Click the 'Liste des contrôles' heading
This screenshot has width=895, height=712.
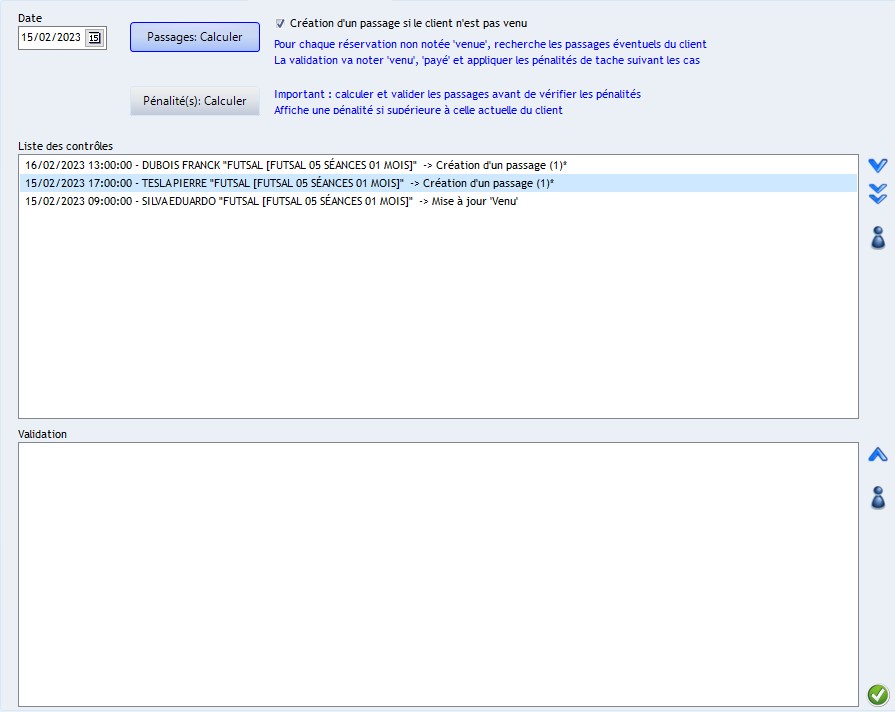pos(65,146)
